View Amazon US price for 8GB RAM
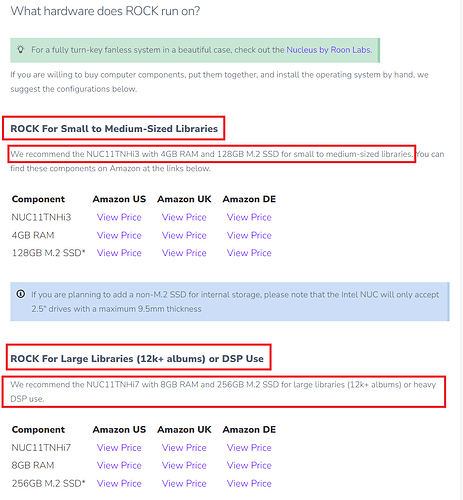The image size is (463, 500). pyautogui.click(x=119, y=465)
